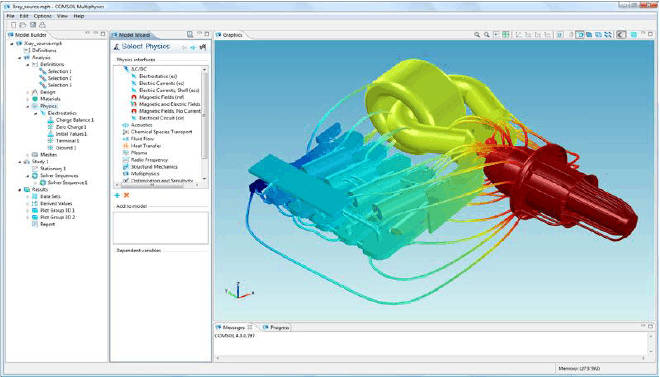
Task: Select Electrical Circuit (cir) interface
Action: (x=162, y=118)
